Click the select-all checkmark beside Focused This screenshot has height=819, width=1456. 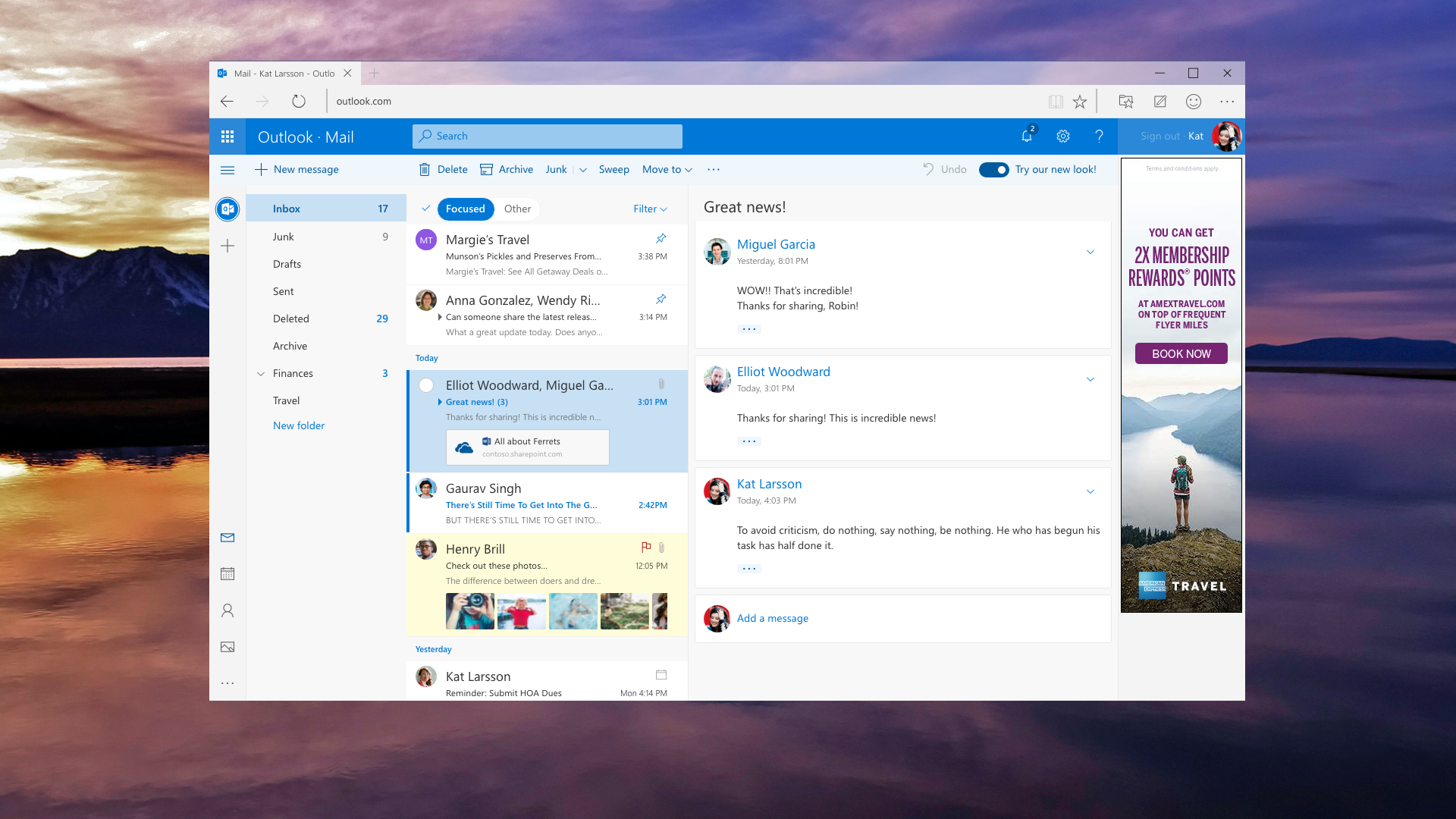[x=426, y=209]
